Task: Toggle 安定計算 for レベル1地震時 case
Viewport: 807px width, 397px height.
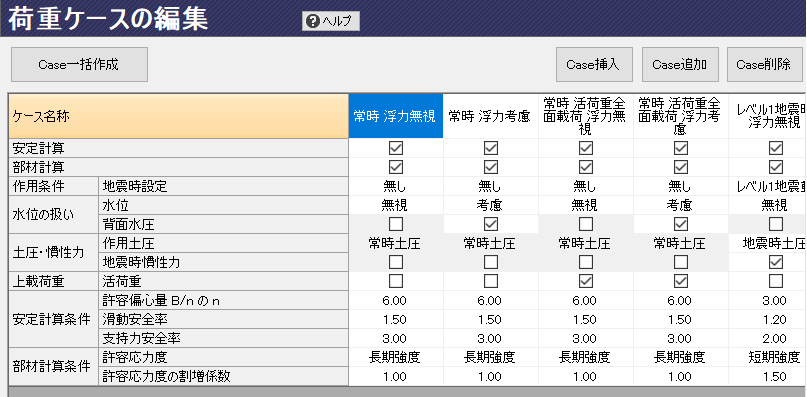Action: 776,148
